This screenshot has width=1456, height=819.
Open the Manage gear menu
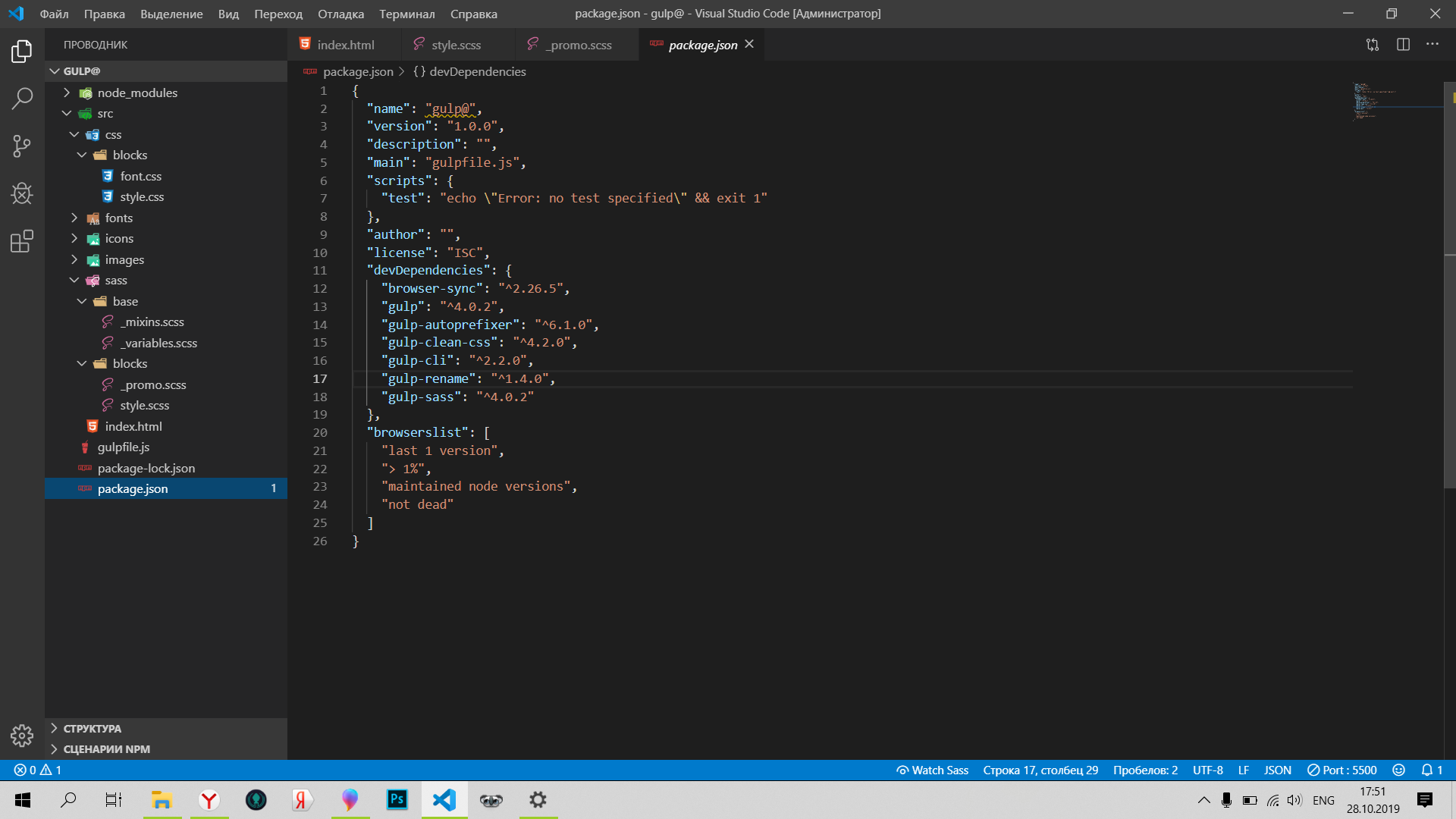[22, 735]
